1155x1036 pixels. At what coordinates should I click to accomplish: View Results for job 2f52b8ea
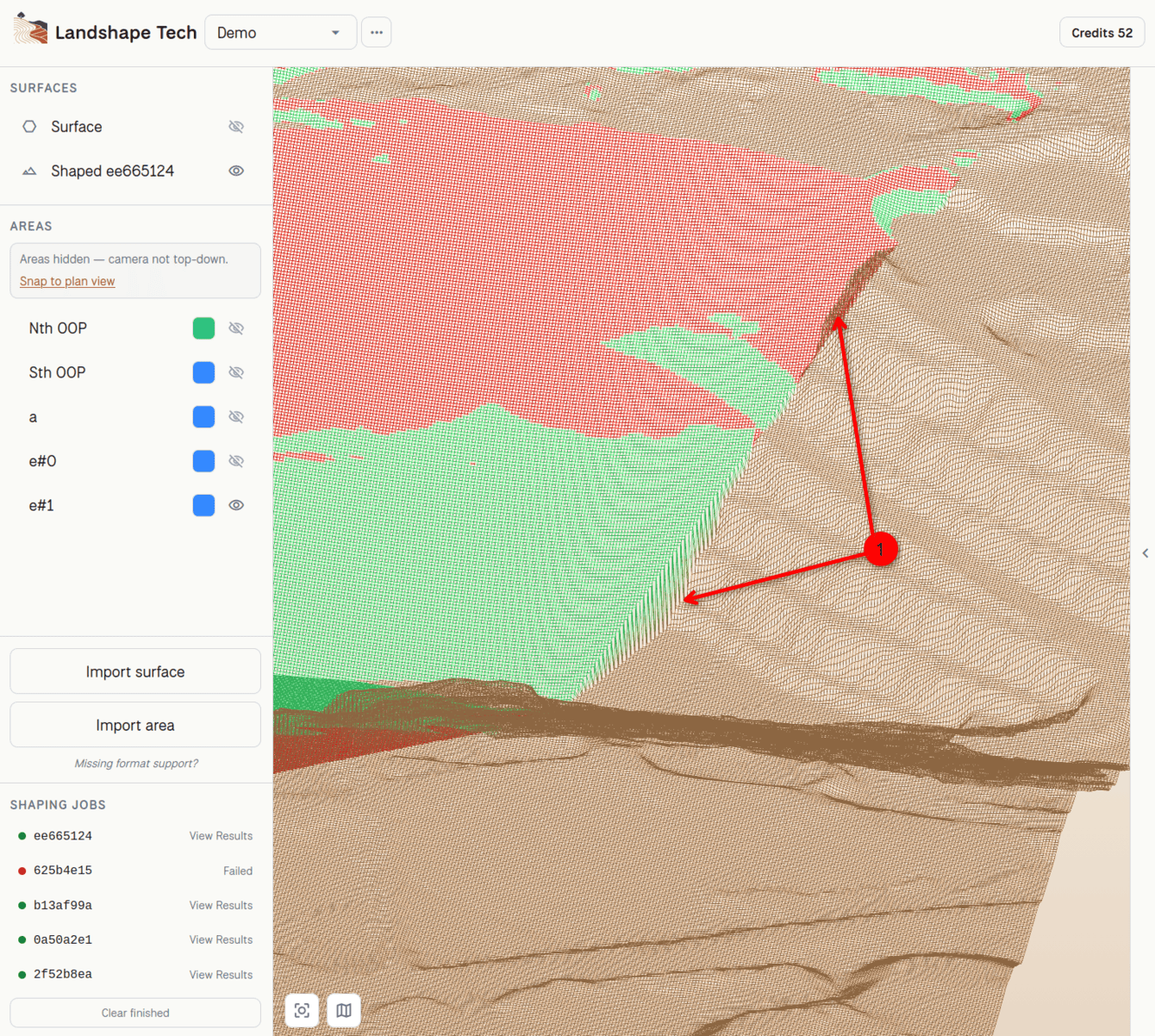pyautogui.click(x=221, y=975)
